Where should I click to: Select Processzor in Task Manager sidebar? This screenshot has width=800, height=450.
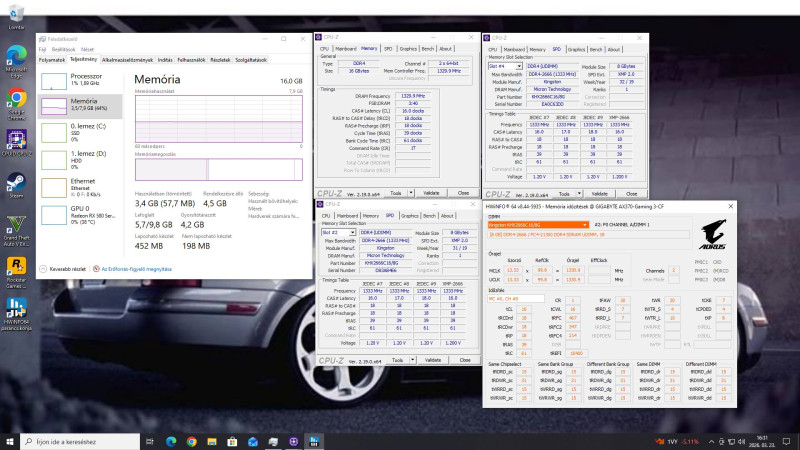pos(80,80)
